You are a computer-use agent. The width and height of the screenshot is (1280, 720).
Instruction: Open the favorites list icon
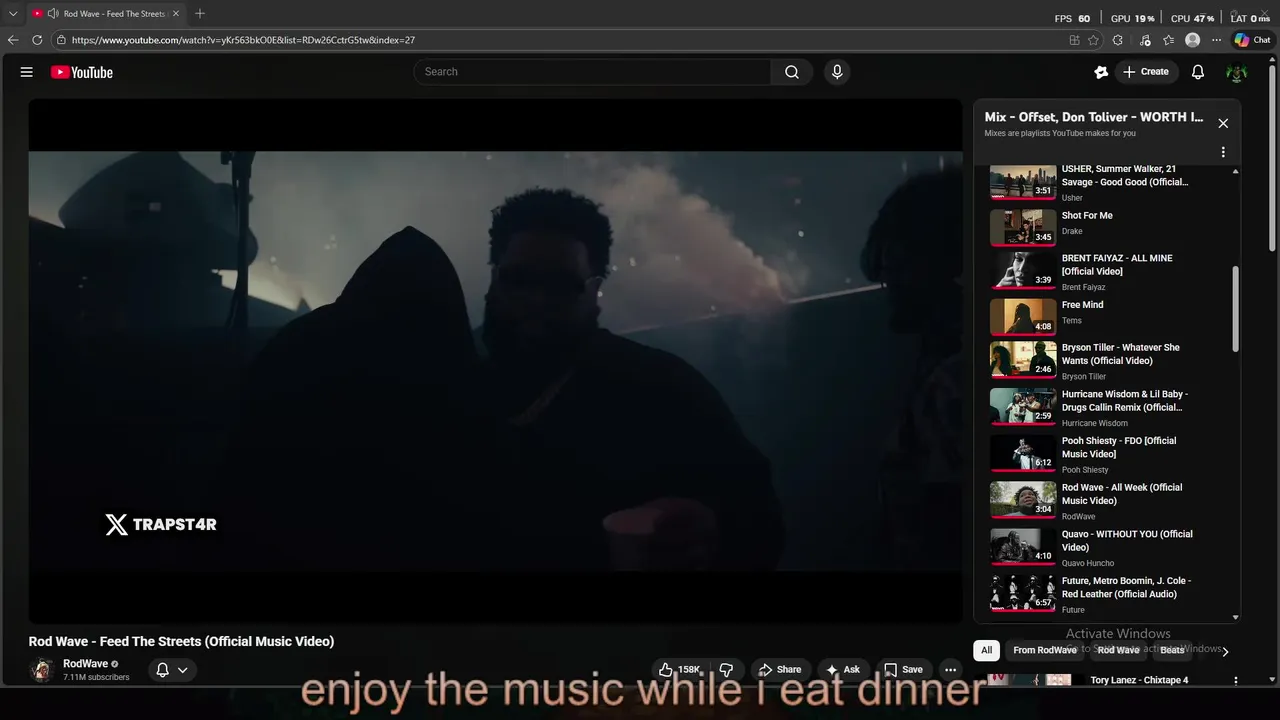point(1168,40)
